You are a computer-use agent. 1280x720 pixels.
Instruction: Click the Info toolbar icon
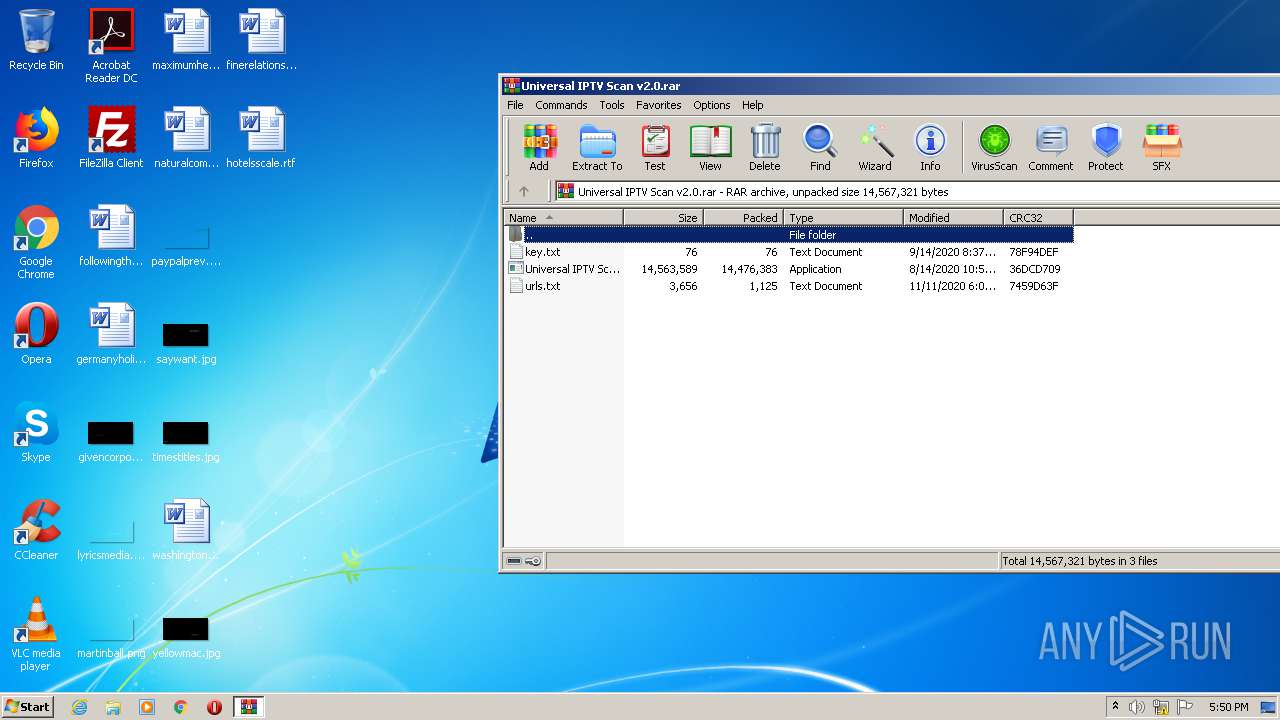930,148
